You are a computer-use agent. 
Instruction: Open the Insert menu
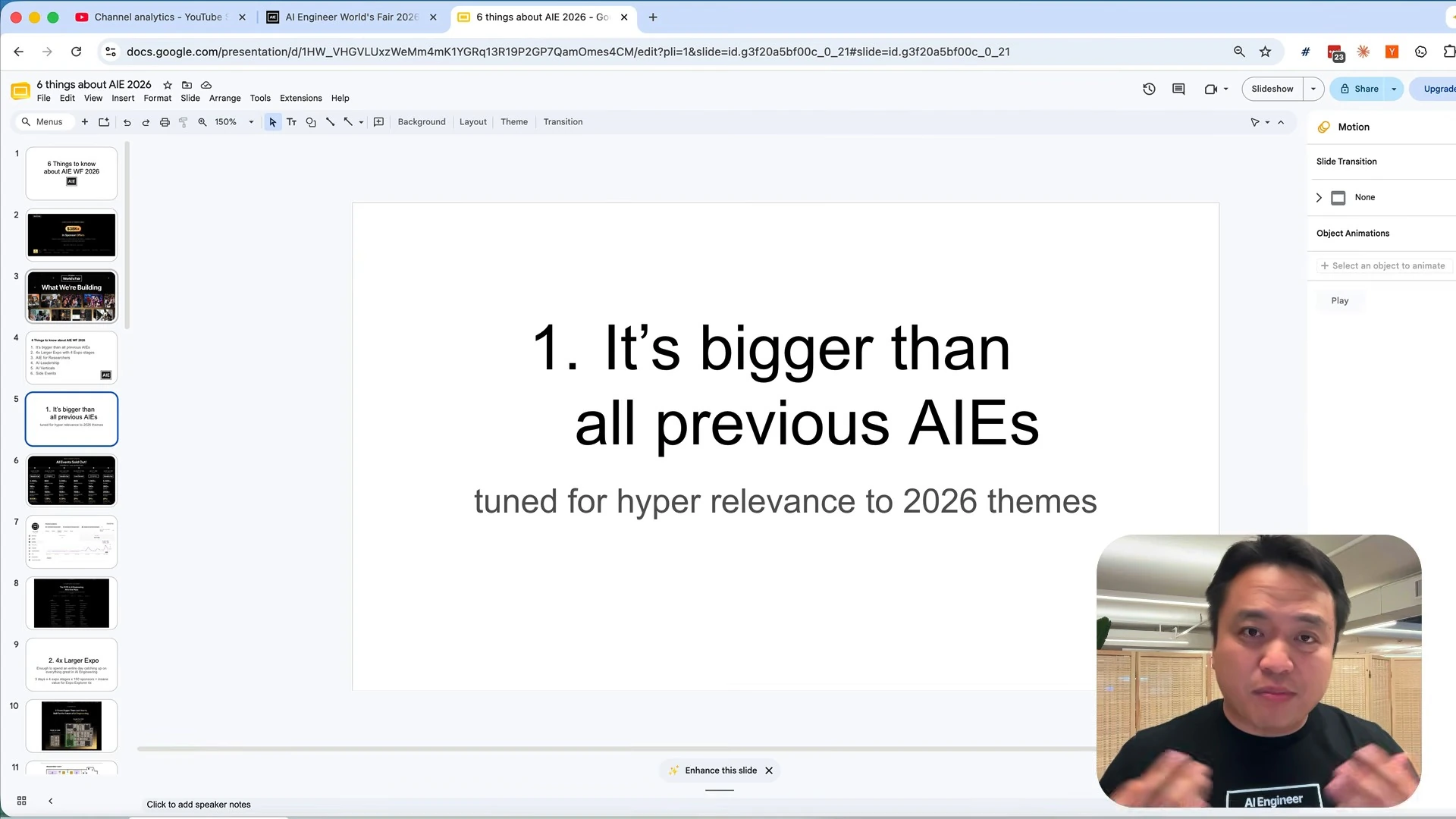tap(123, 99)
